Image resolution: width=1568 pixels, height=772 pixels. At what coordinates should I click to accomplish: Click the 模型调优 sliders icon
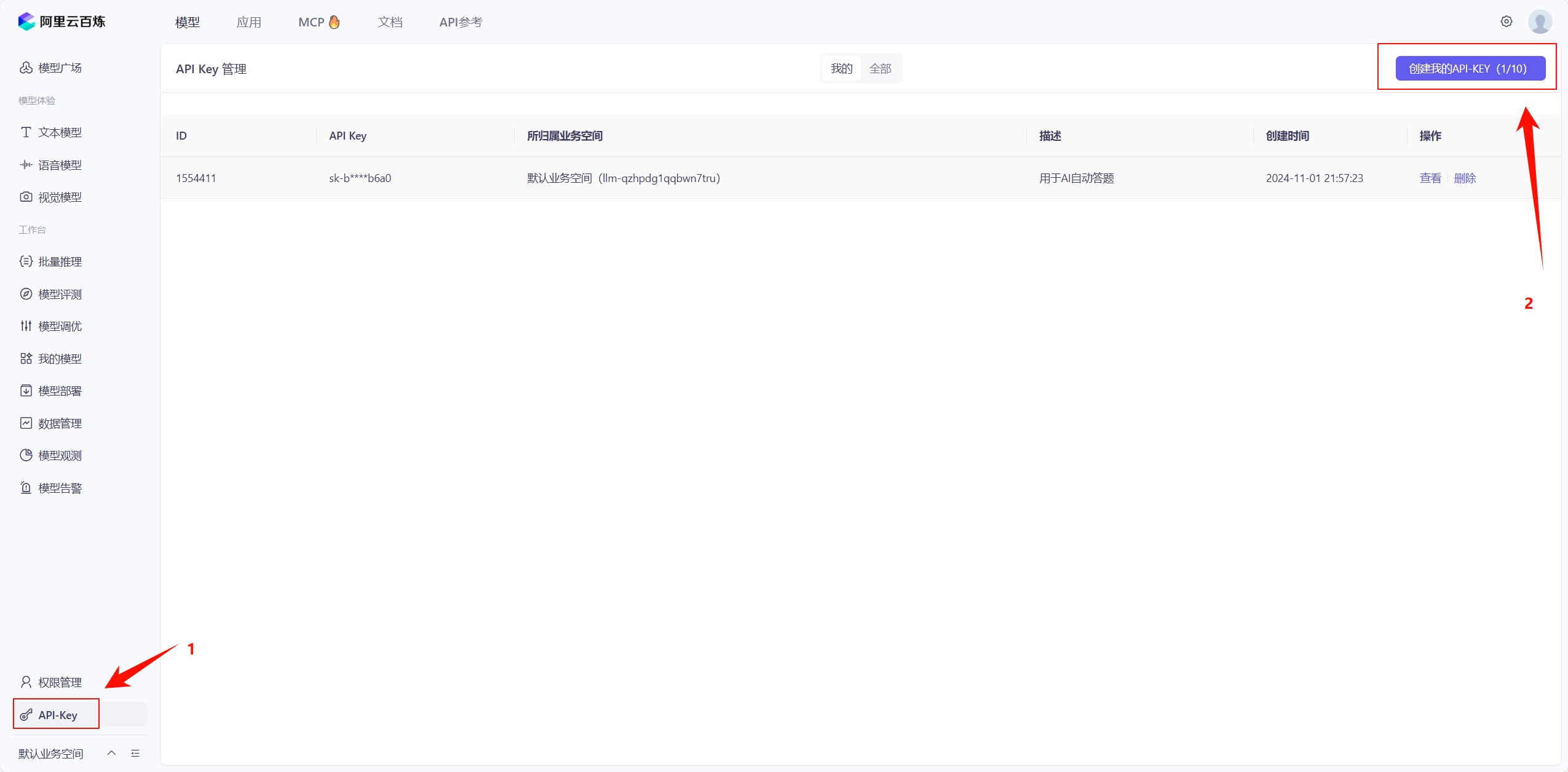[26, 326]
